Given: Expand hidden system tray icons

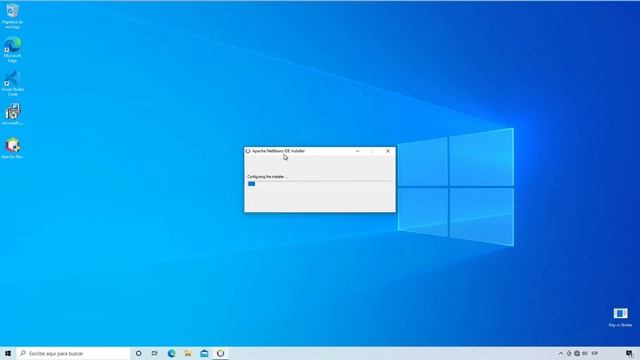Looking at the screenshot, I should [x=561, y=353].
